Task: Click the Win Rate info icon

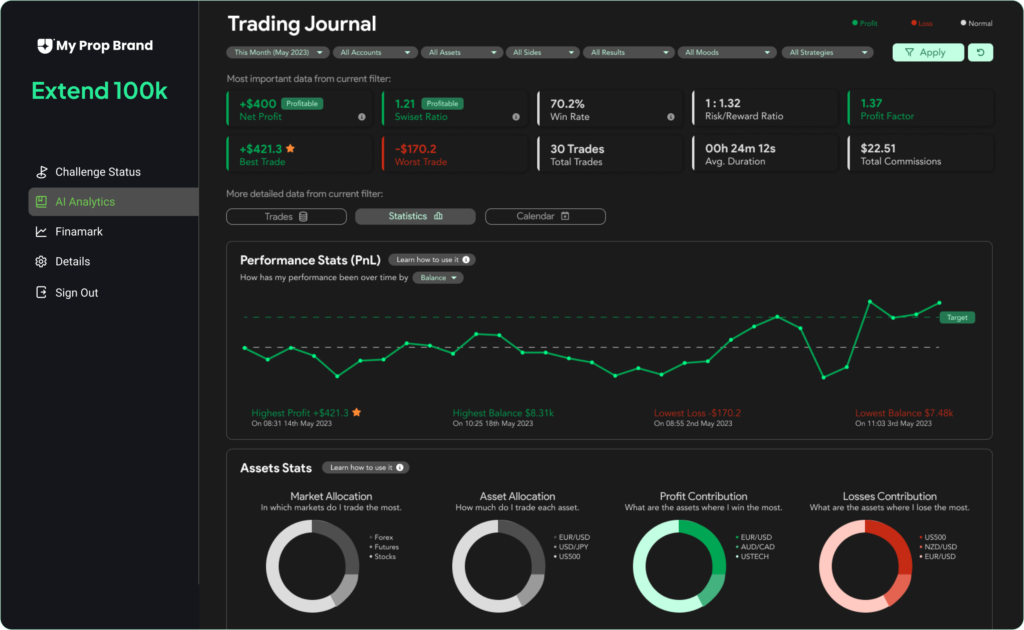Action: click(x=670, y=117)
